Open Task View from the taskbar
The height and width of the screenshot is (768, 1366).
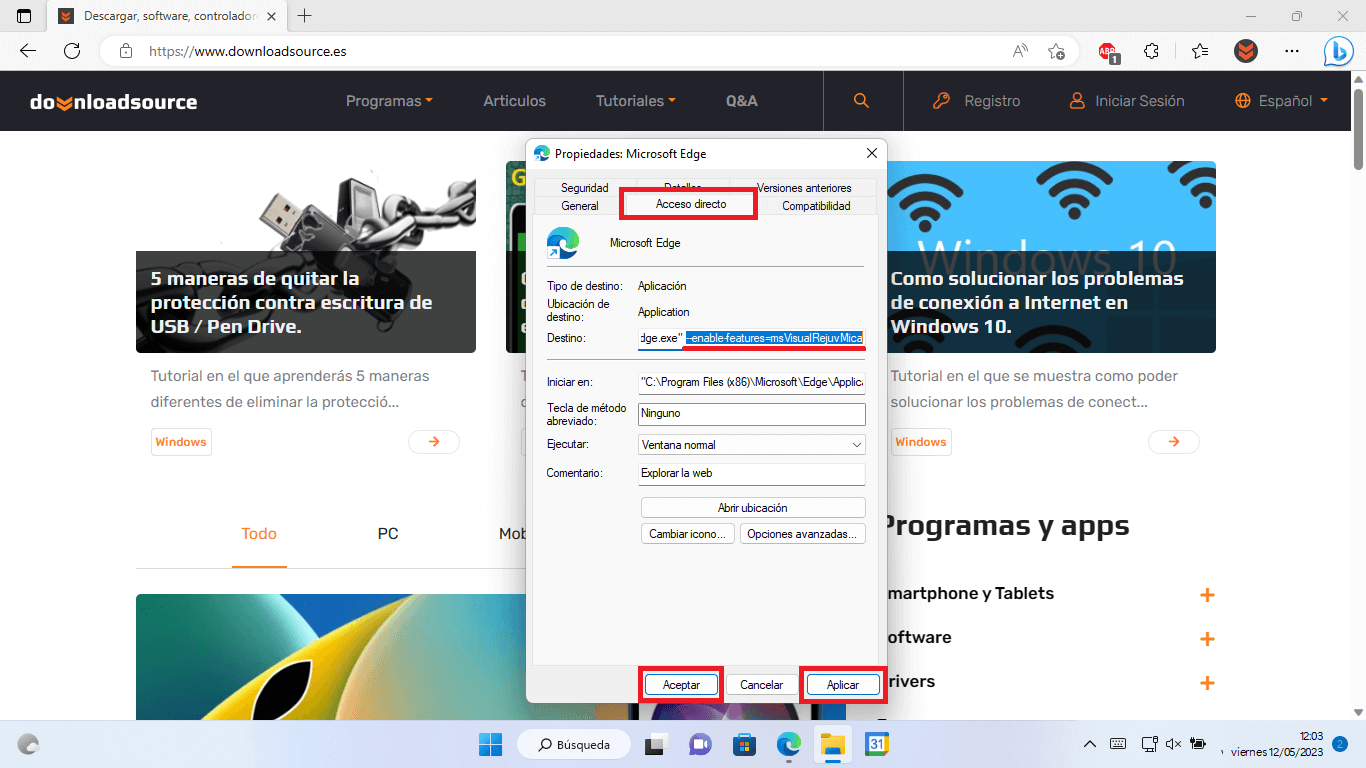coord(655,744)
